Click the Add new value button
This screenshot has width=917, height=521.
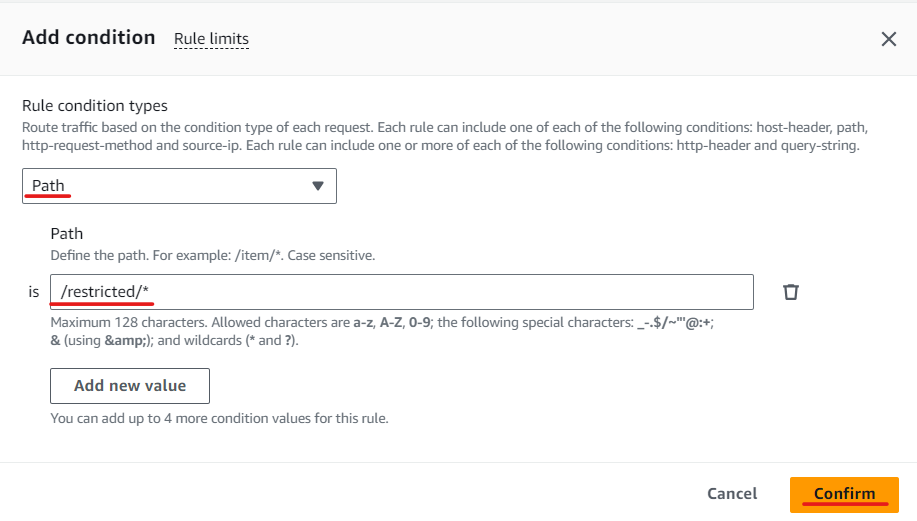click(x=130, y=386)
